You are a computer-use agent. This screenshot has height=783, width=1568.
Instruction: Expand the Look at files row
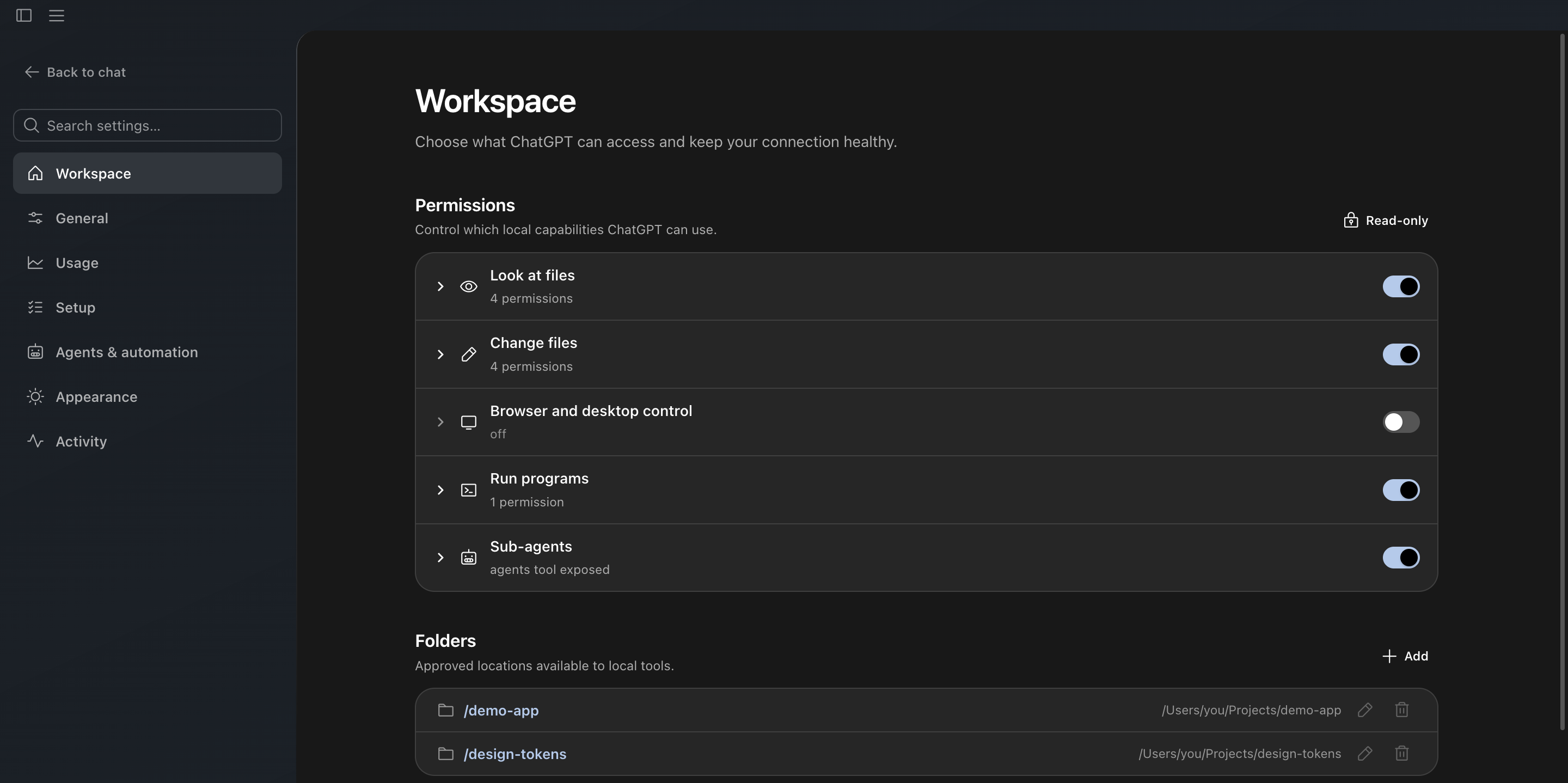pos(440,287)
